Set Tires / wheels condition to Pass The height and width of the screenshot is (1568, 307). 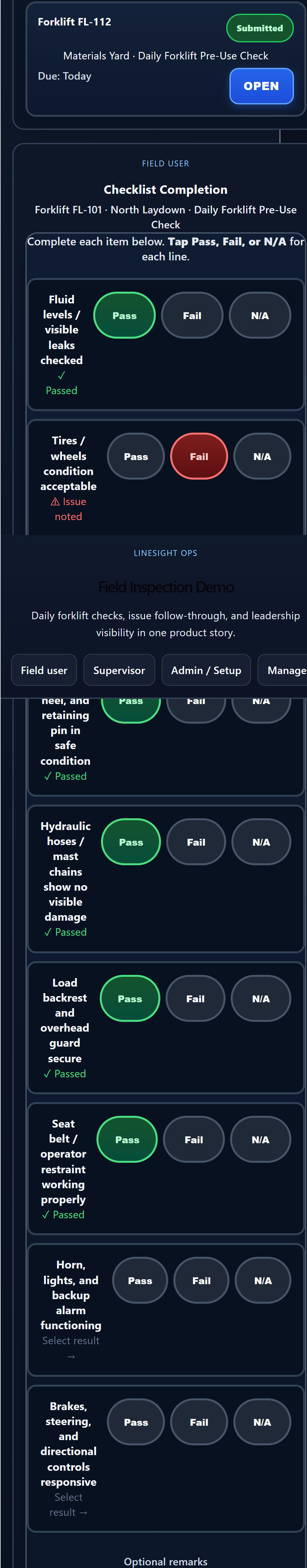(135, 455)
